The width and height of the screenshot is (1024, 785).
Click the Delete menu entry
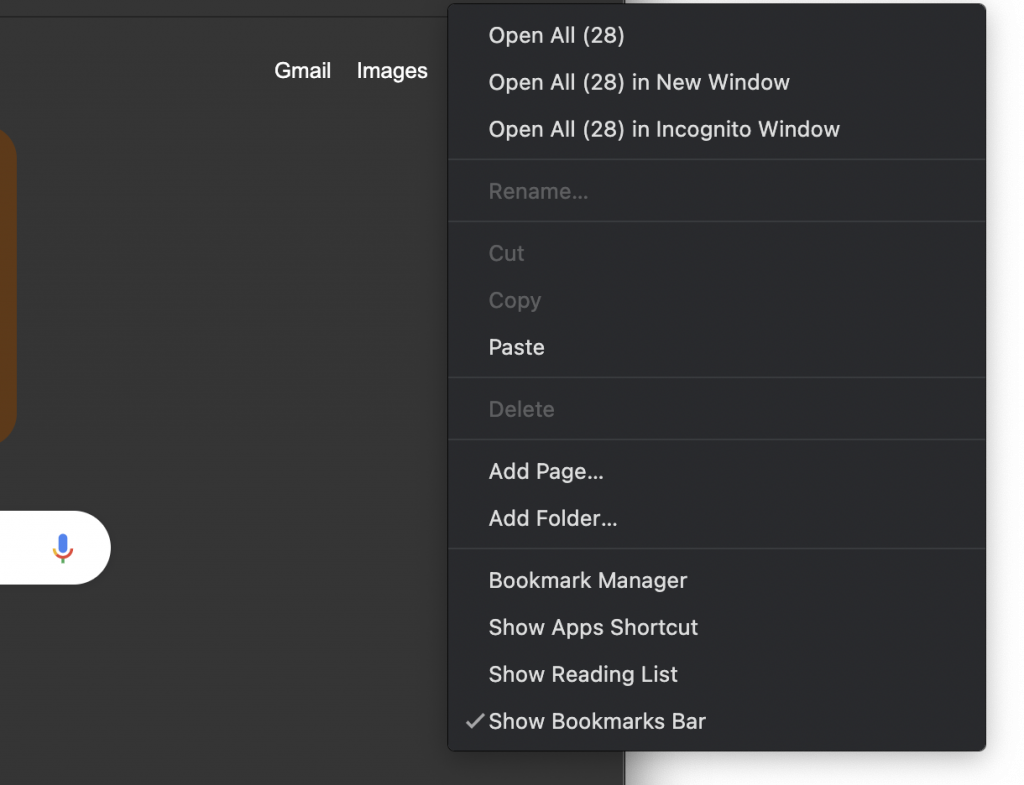521,409
